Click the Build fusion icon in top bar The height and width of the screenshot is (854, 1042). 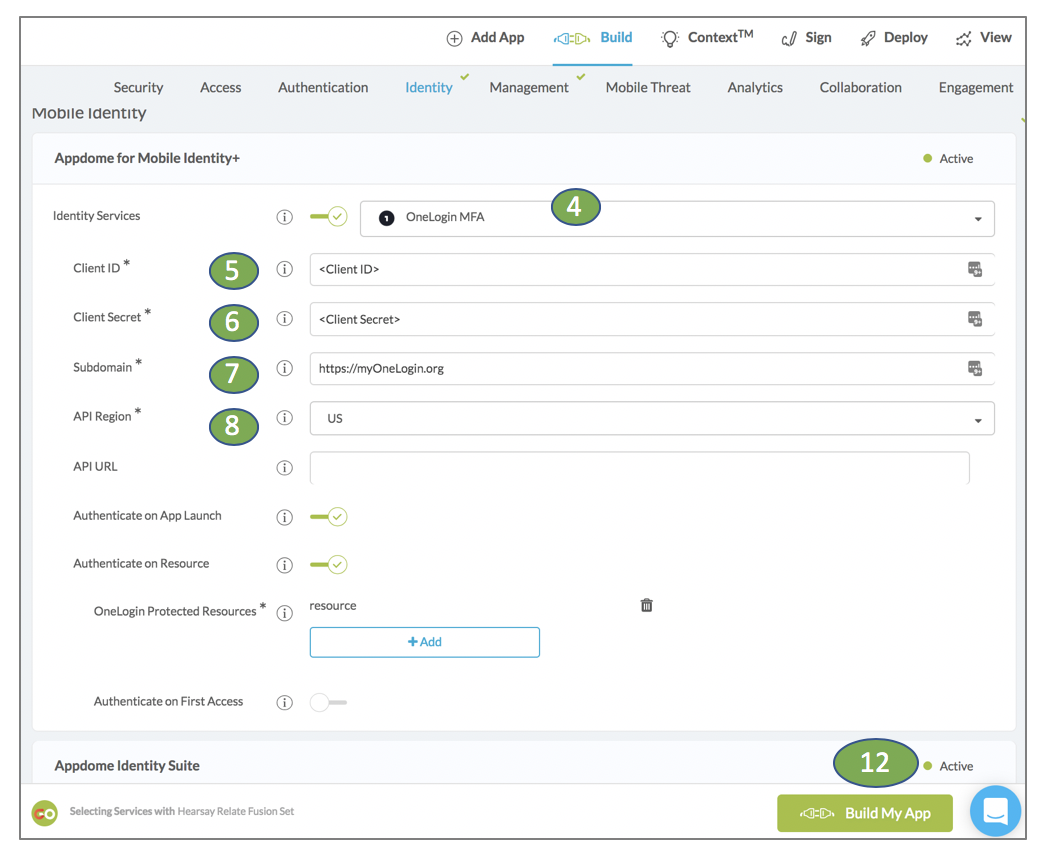572,39
